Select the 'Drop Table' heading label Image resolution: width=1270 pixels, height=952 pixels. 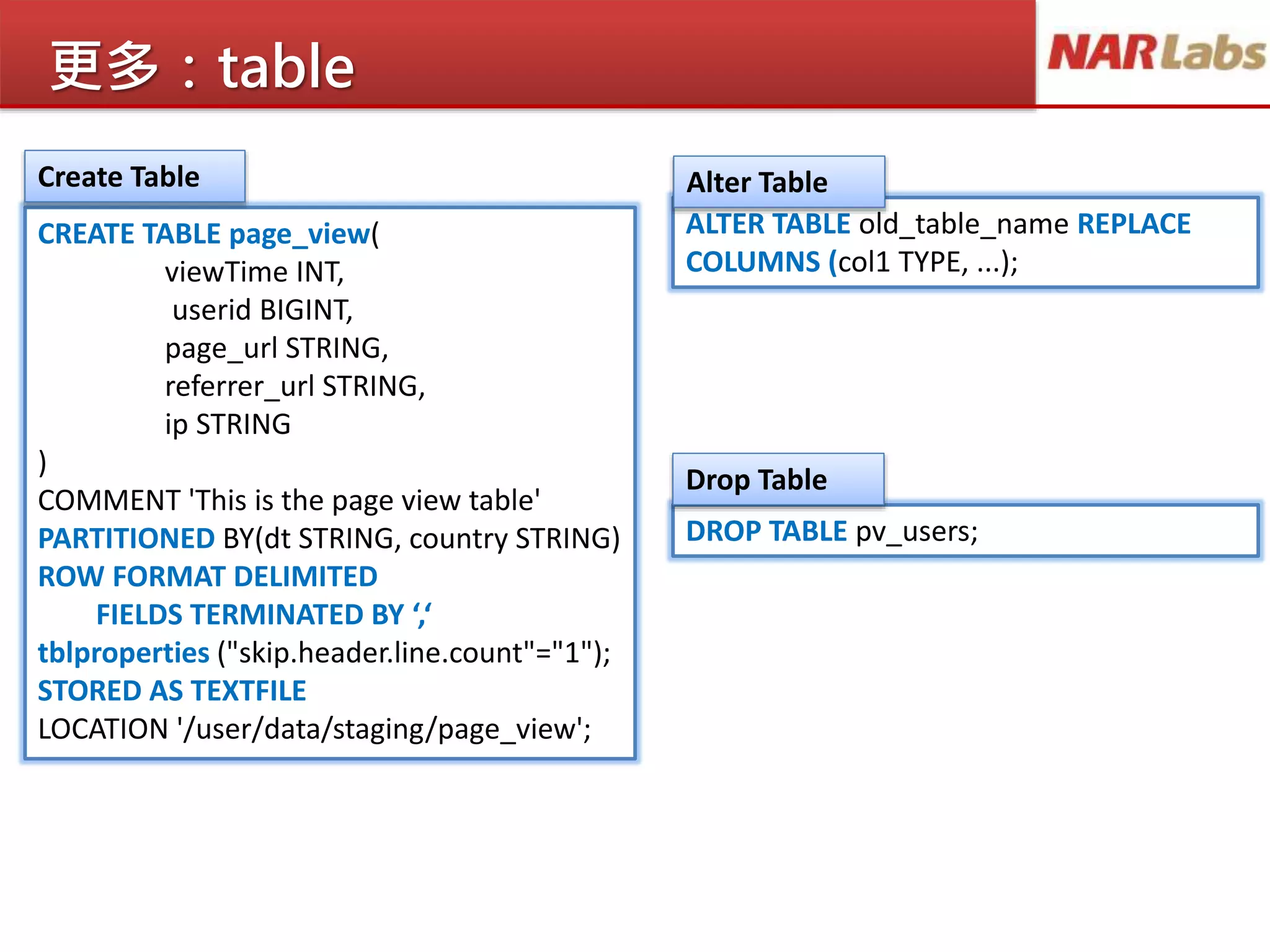click(757, 480)
